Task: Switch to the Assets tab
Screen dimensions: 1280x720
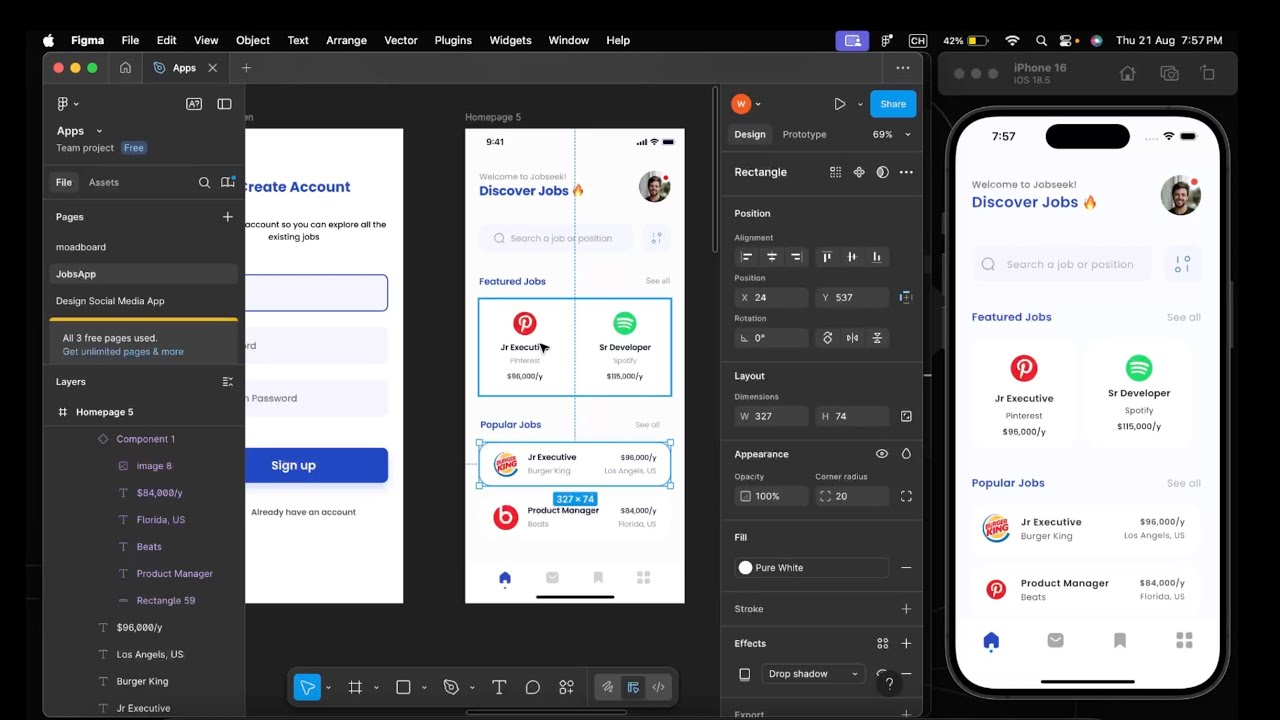Action: coord(104,182)
